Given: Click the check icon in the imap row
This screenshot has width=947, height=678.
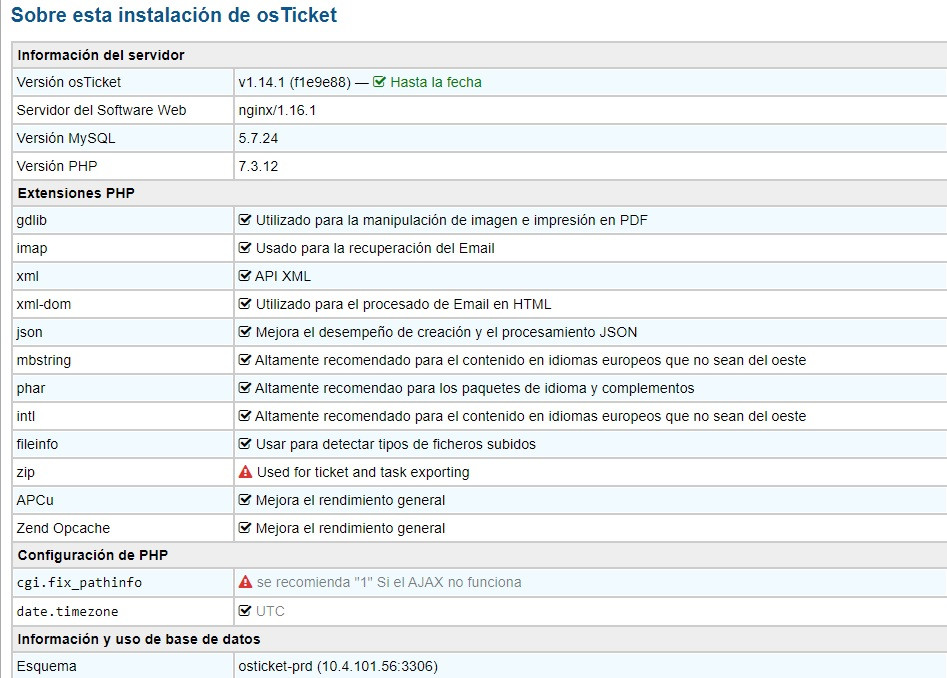Looking at the screenshot, I should [x=245, y=248].
